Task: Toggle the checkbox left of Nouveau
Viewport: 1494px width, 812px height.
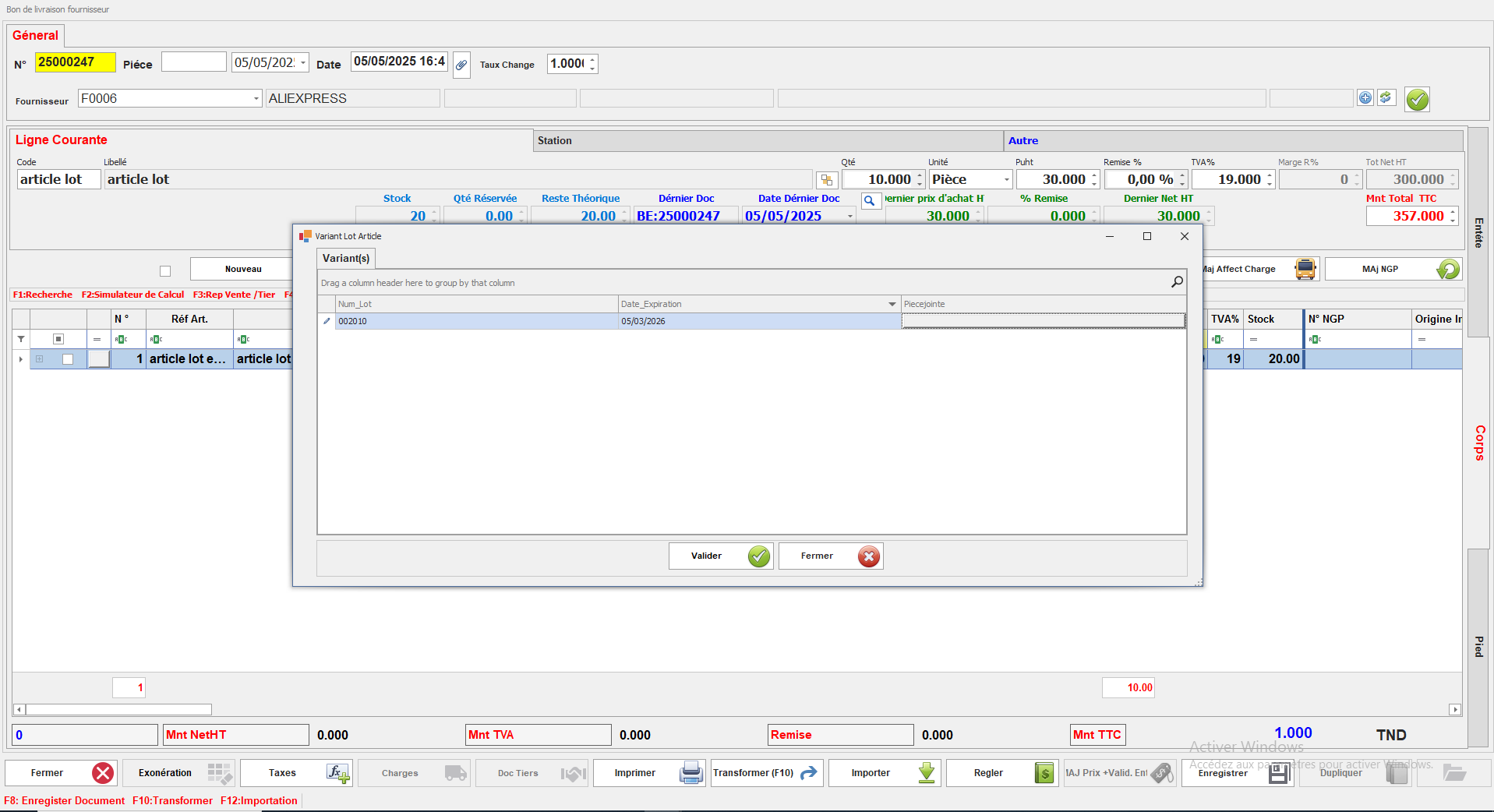Action: 165,271
